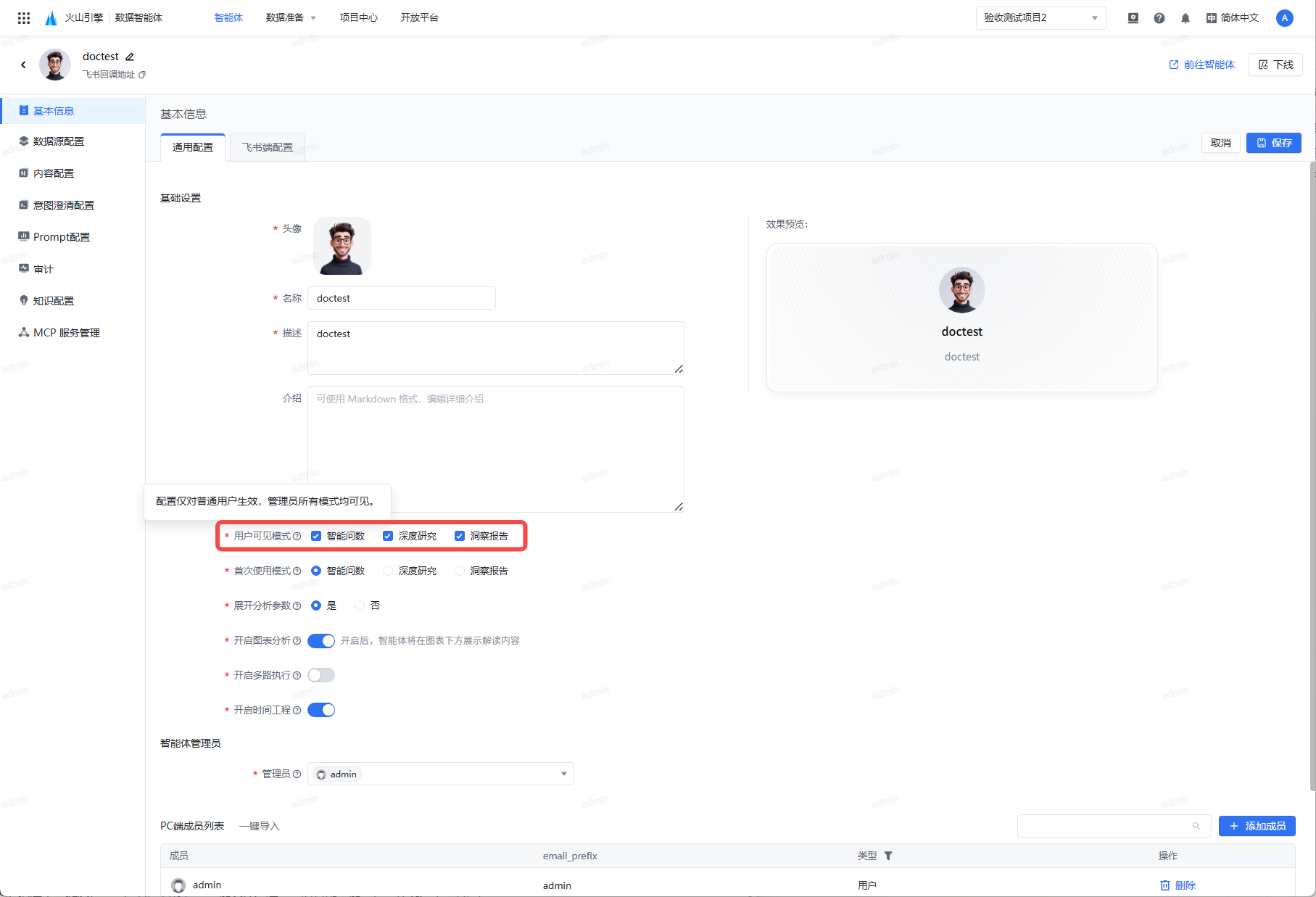Click the Volcano Engine logo
Viewport: 1316px width, 897px height.
coord(51,18)
